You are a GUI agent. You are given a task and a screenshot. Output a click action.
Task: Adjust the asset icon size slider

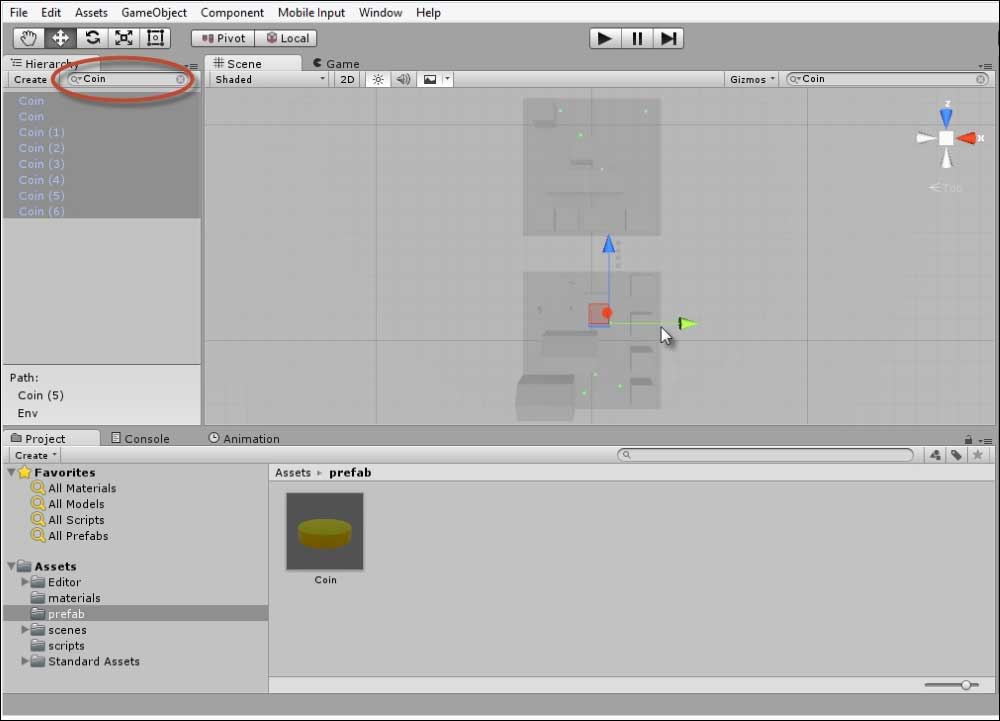click(x=966, y=685)
